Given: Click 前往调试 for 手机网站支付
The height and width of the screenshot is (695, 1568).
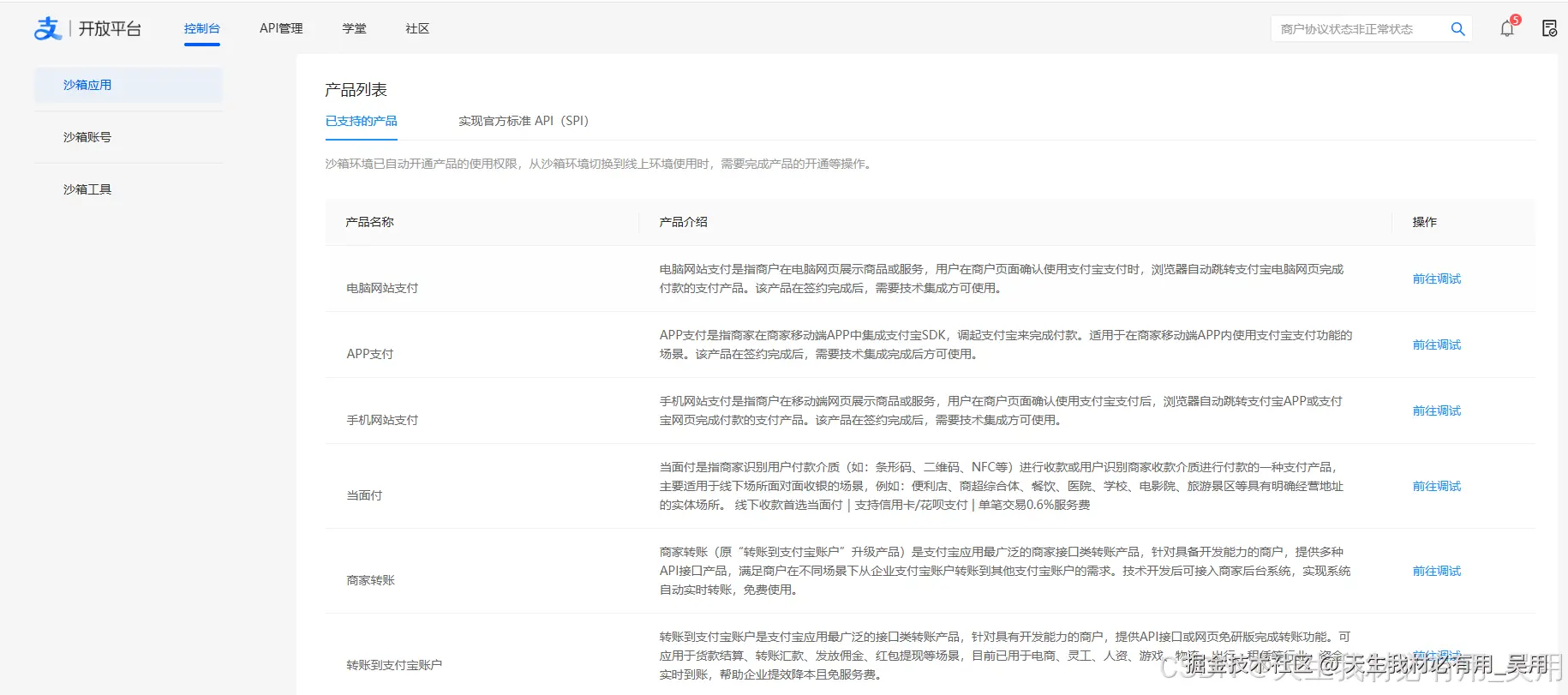Looking at the screenshot, I should tap(1437, 410).
